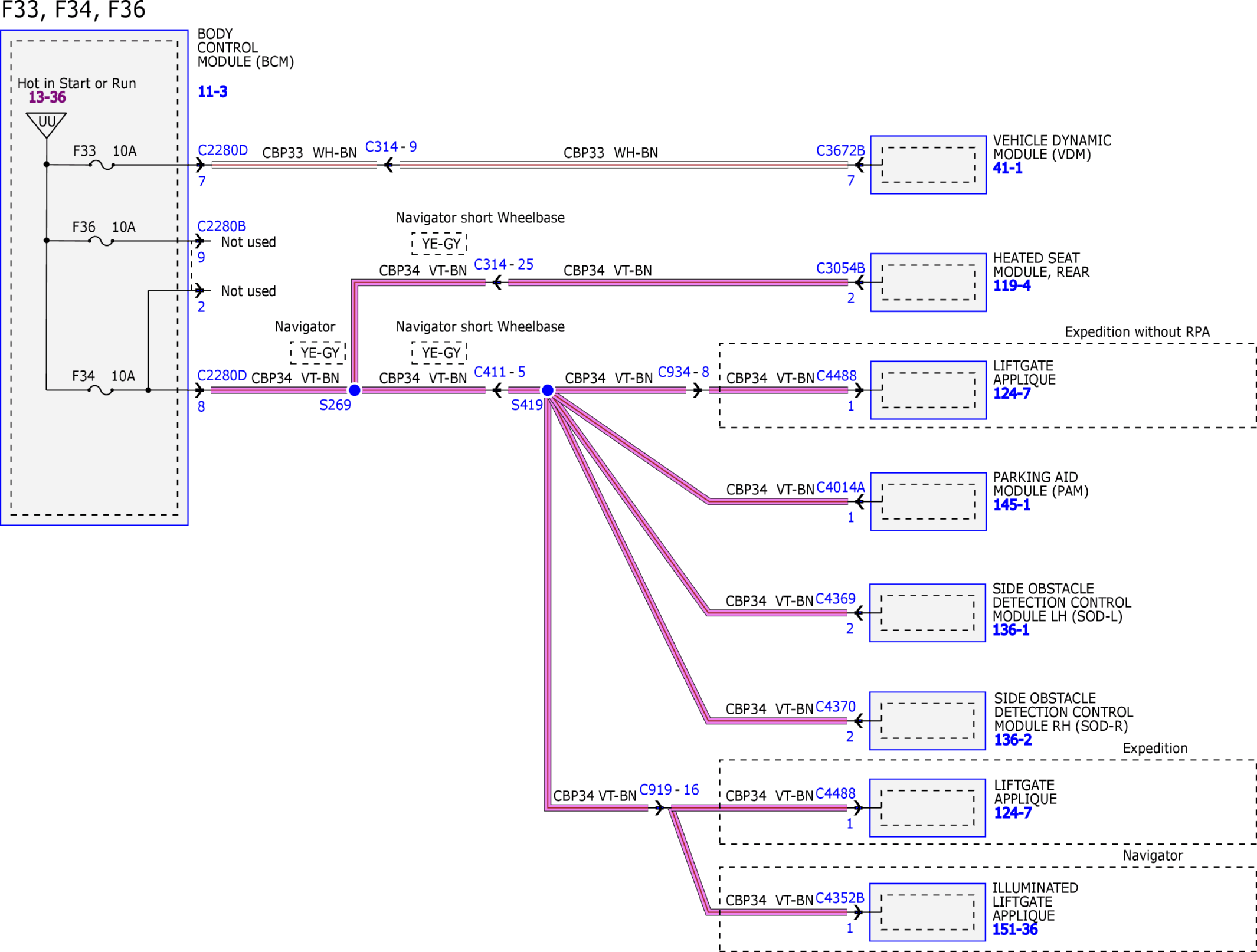Click the Hot in Start or Run text
The image size is (1257, 952).
(x=77, y=84)
